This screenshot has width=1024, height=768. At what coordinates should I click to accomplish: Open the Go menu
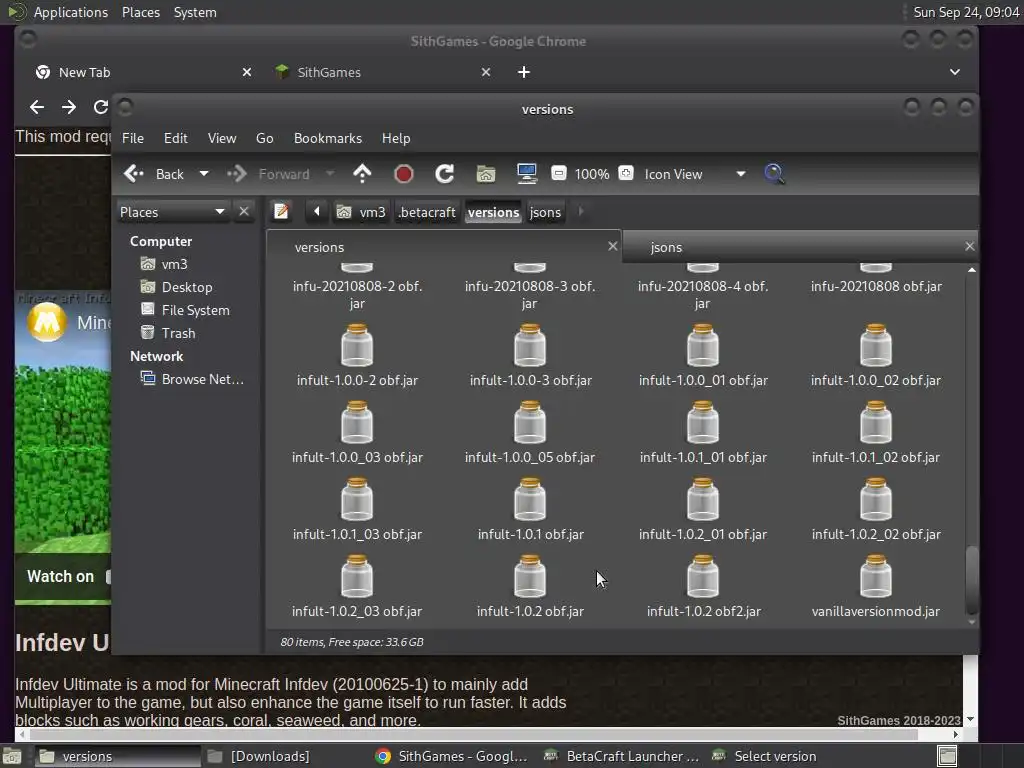click(264, 138)
